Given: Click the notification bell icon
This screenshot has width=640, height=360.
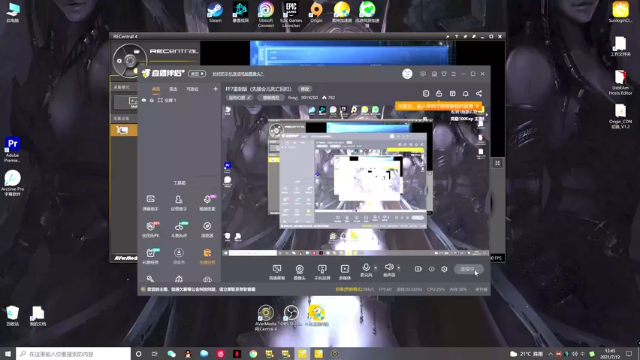Looking at the screenshot, I should (x=465, y=93).
